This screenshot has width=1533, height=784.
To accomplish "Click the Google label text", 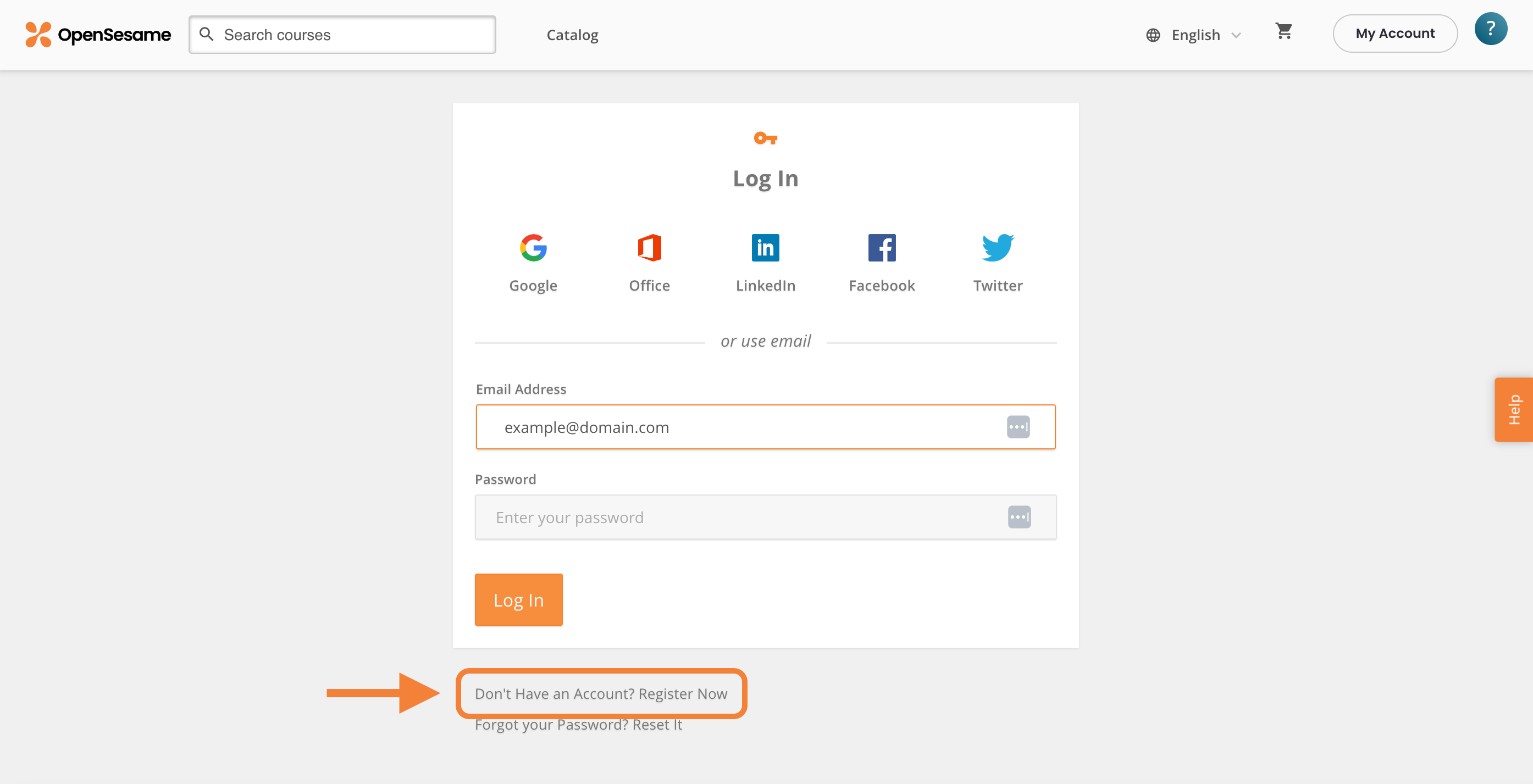I will coord(533,286).
